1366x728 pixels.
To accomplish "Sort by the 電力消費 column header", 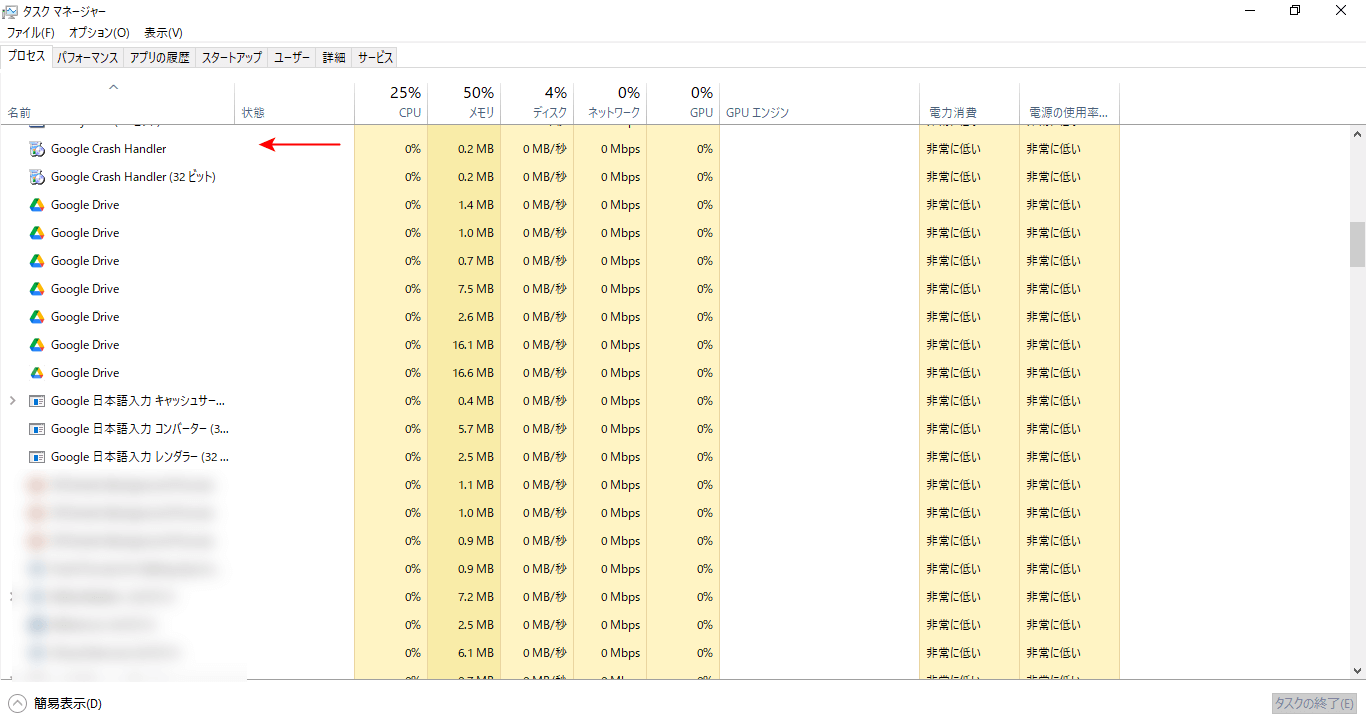I will pyautogui.click(x=970, y=102).
